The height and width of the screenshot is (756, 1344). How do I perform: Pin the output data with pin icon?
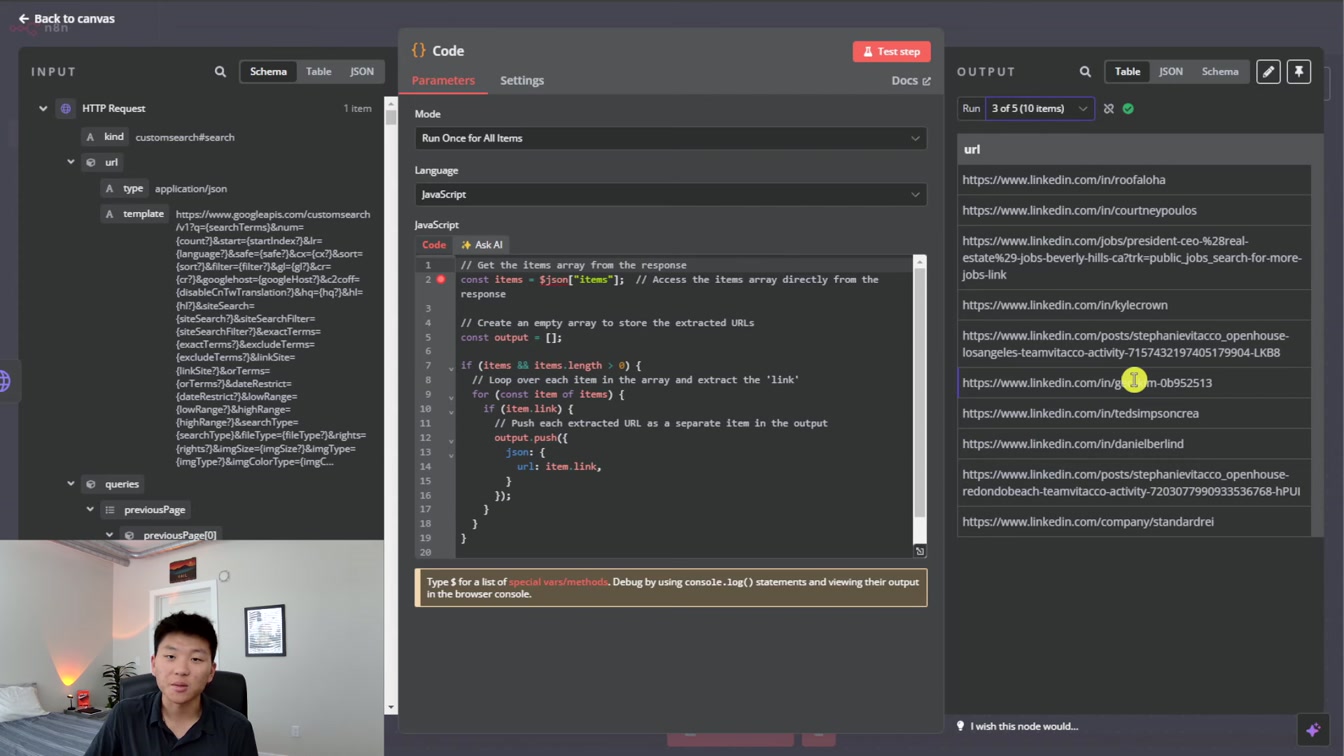[x=1299, y=72]
